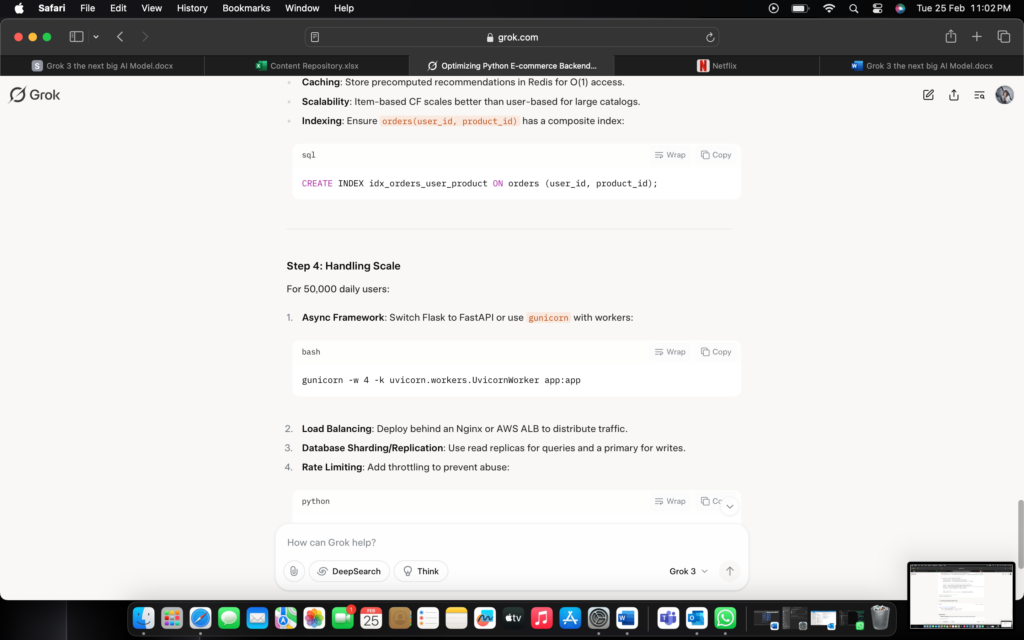
Task: Open chat history search icon
Action: point(979,95)
